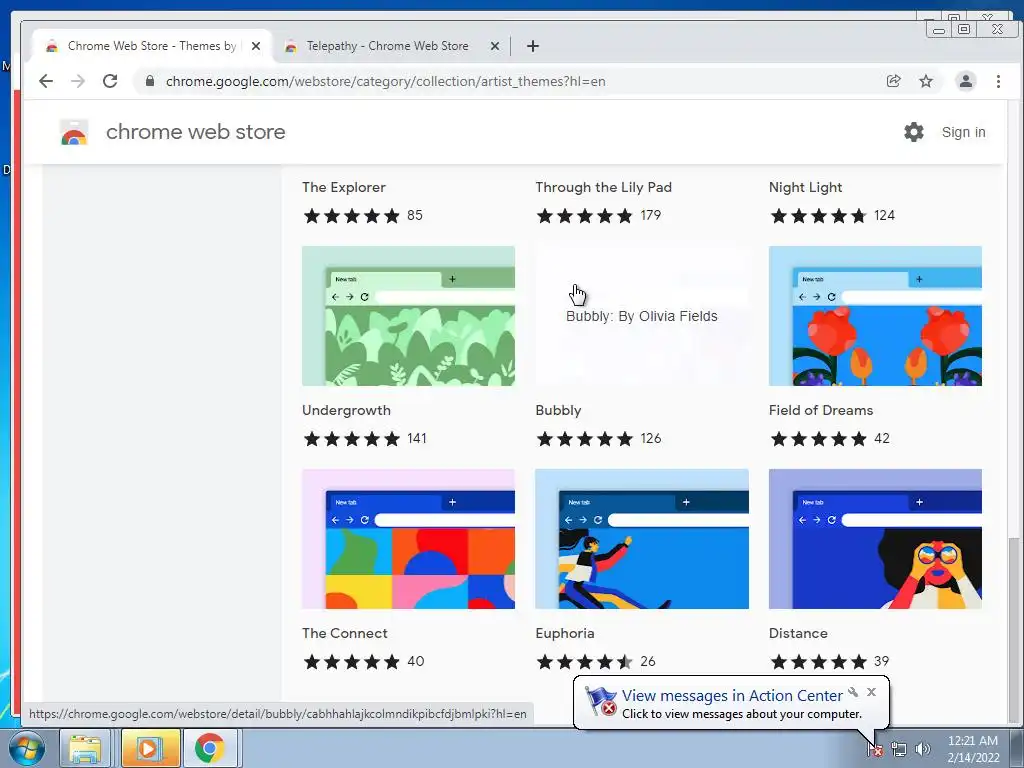Open the volume speaker tray icon

pos(923,749)
